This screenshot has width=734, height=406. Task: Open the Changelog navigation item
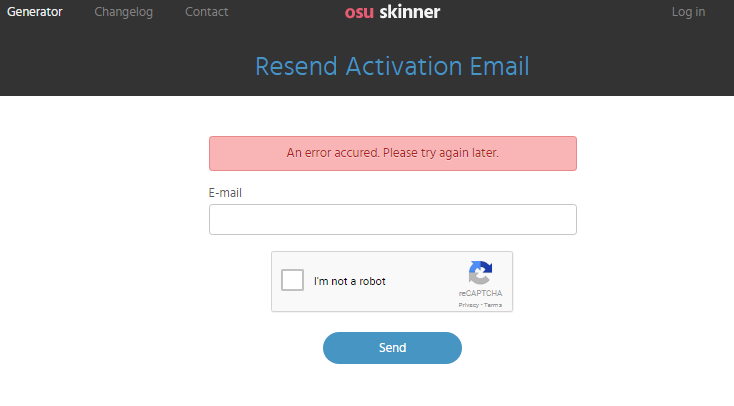[124, 12]
